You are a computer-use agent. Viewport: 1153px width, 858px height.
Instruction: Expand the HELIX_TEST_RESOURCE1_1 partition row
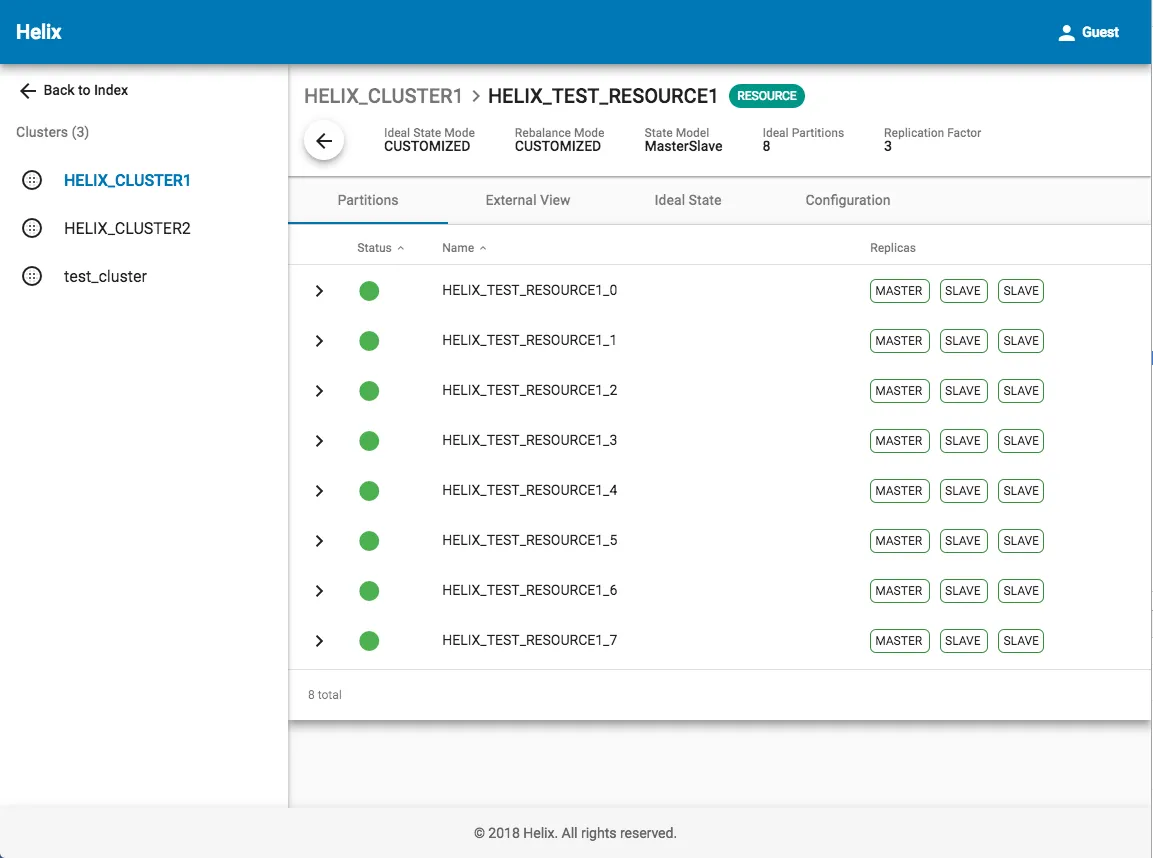(x=319, y=341)
